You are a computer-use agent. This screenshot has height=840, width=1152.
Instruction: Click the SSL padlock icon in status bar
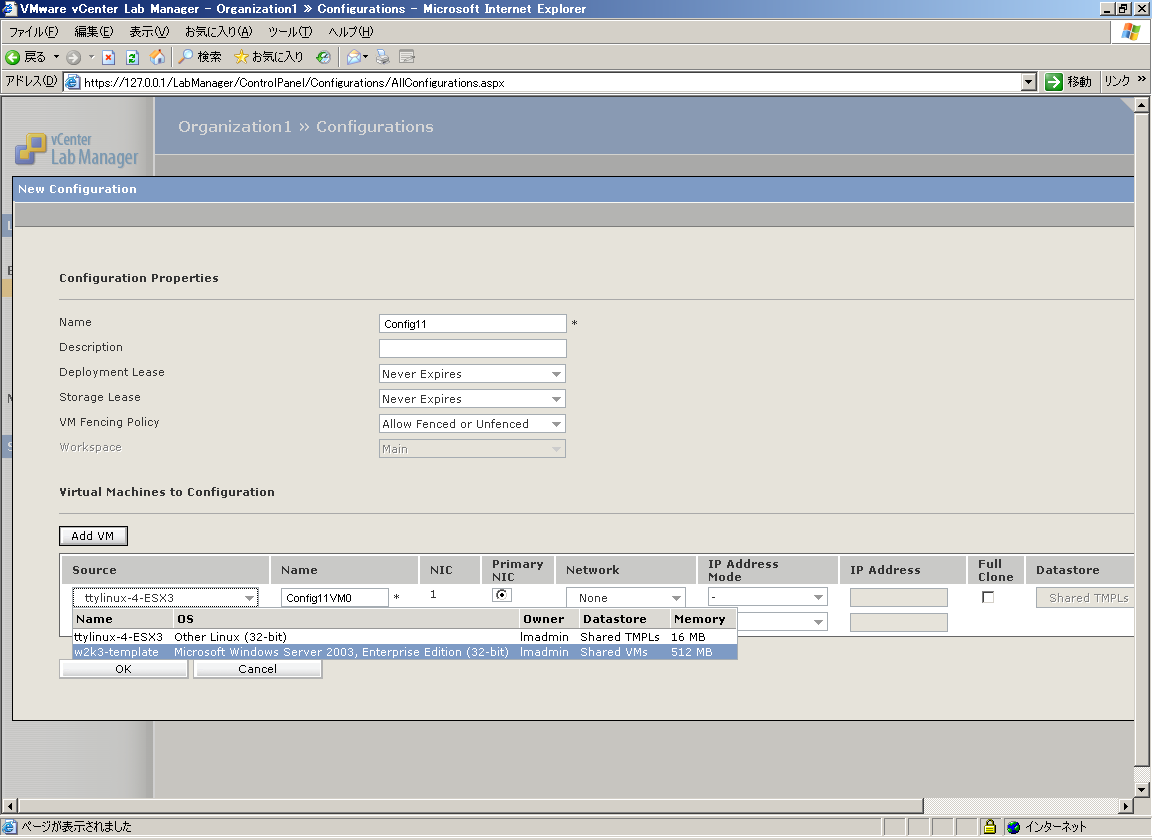point(990,827)
